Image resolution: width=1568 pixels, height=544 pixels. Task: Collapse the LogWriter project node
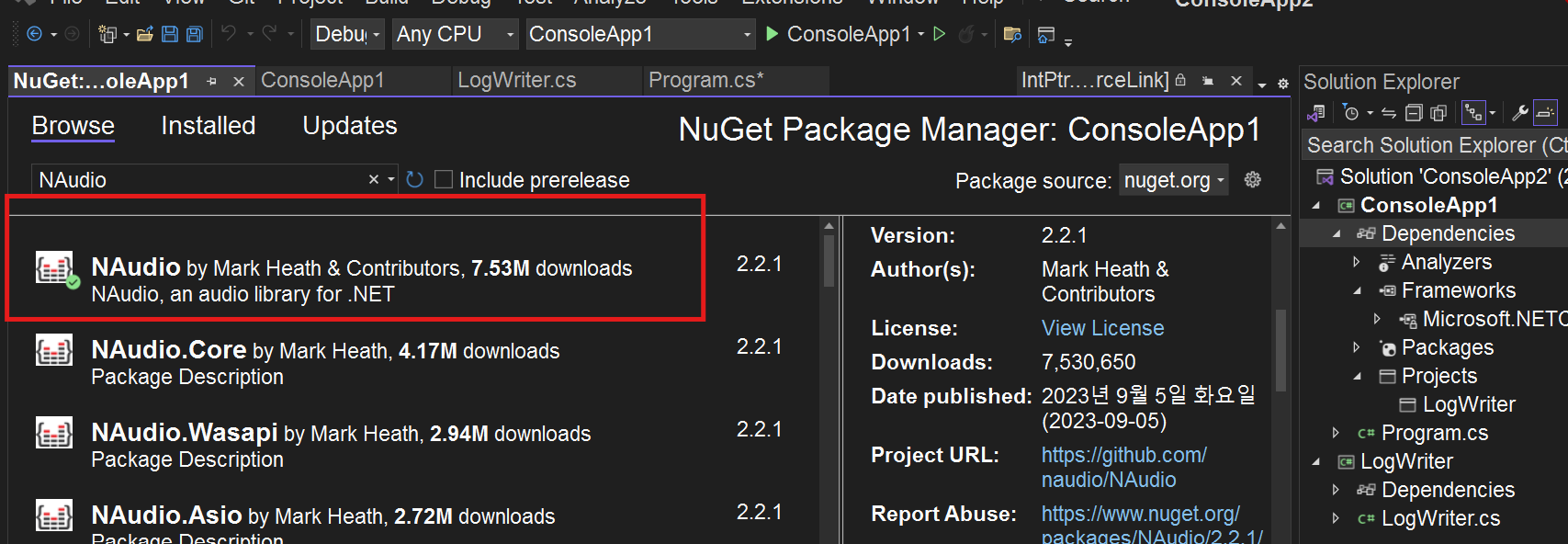(x=1316, y=461)
